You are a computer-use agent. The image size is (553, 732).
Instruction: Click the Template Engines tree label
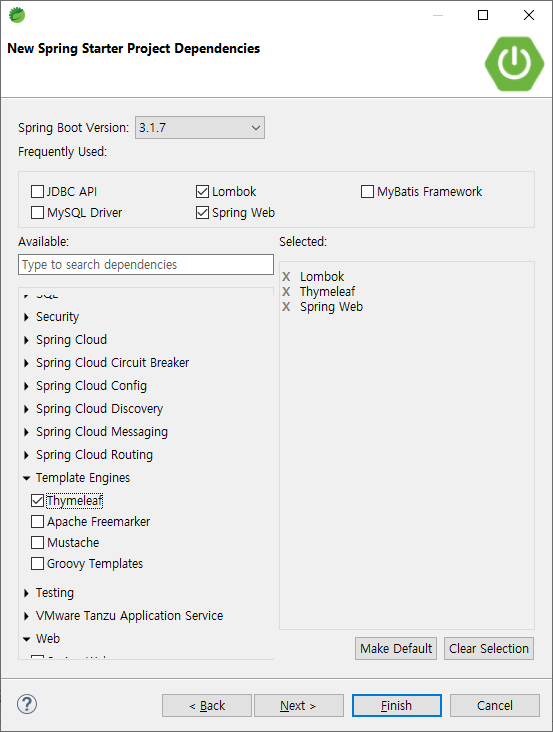pyautogui.click(x=83, y=478)
